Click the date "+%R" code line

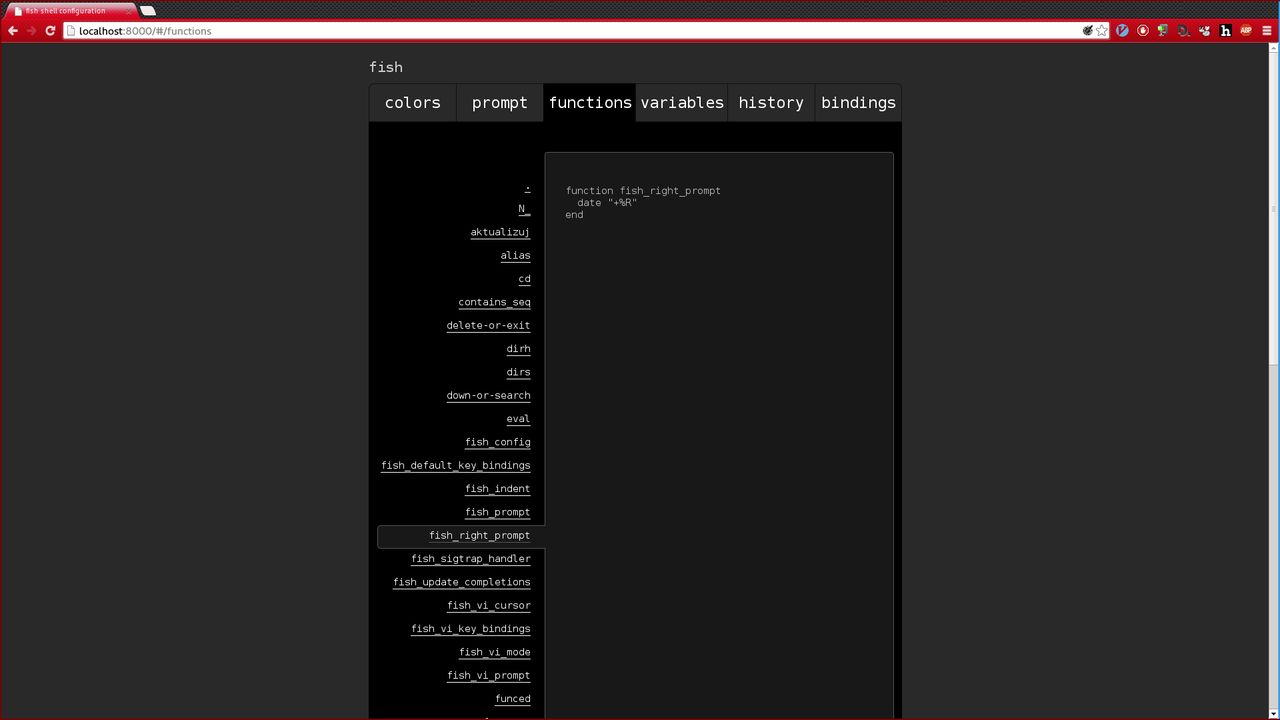coord(607,203)
